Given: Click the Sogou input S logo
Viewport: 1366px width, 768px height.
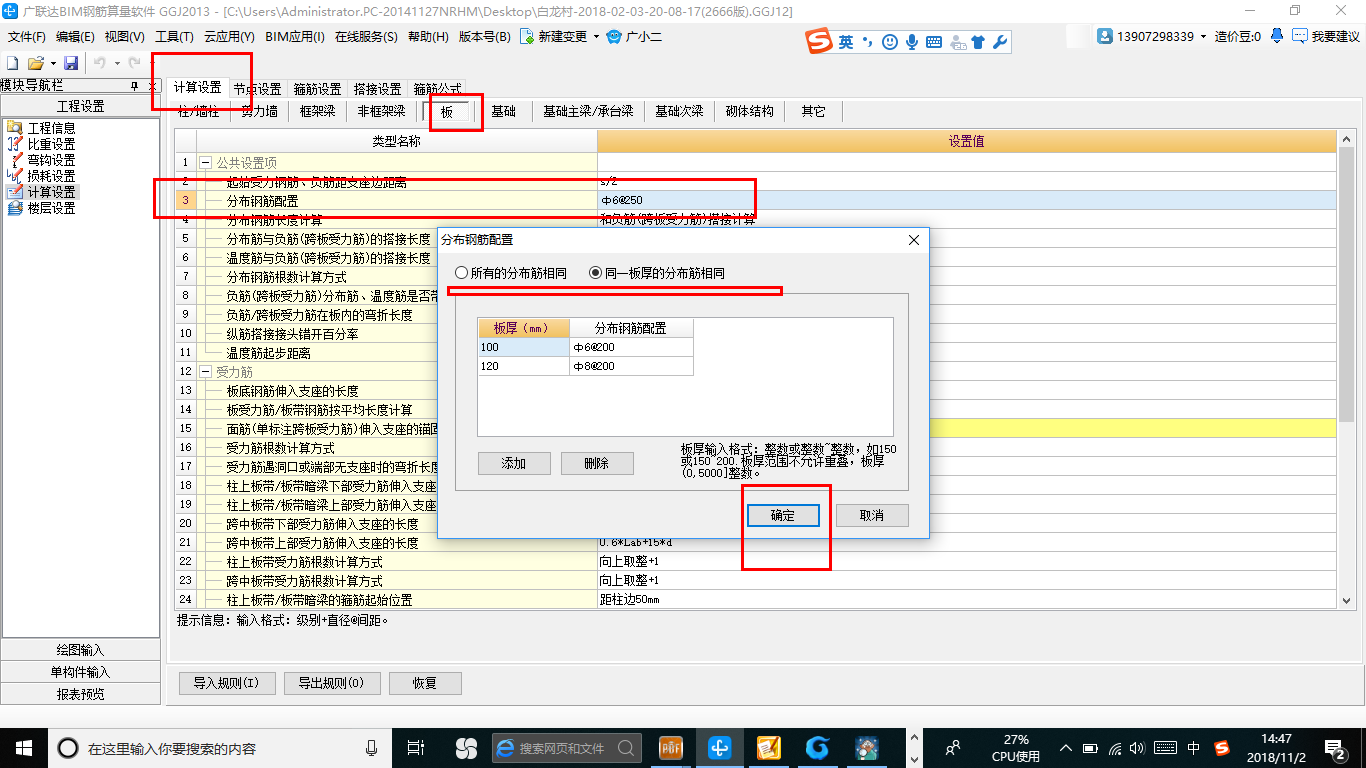Looking at the screenshot, I should click(820, 41).
